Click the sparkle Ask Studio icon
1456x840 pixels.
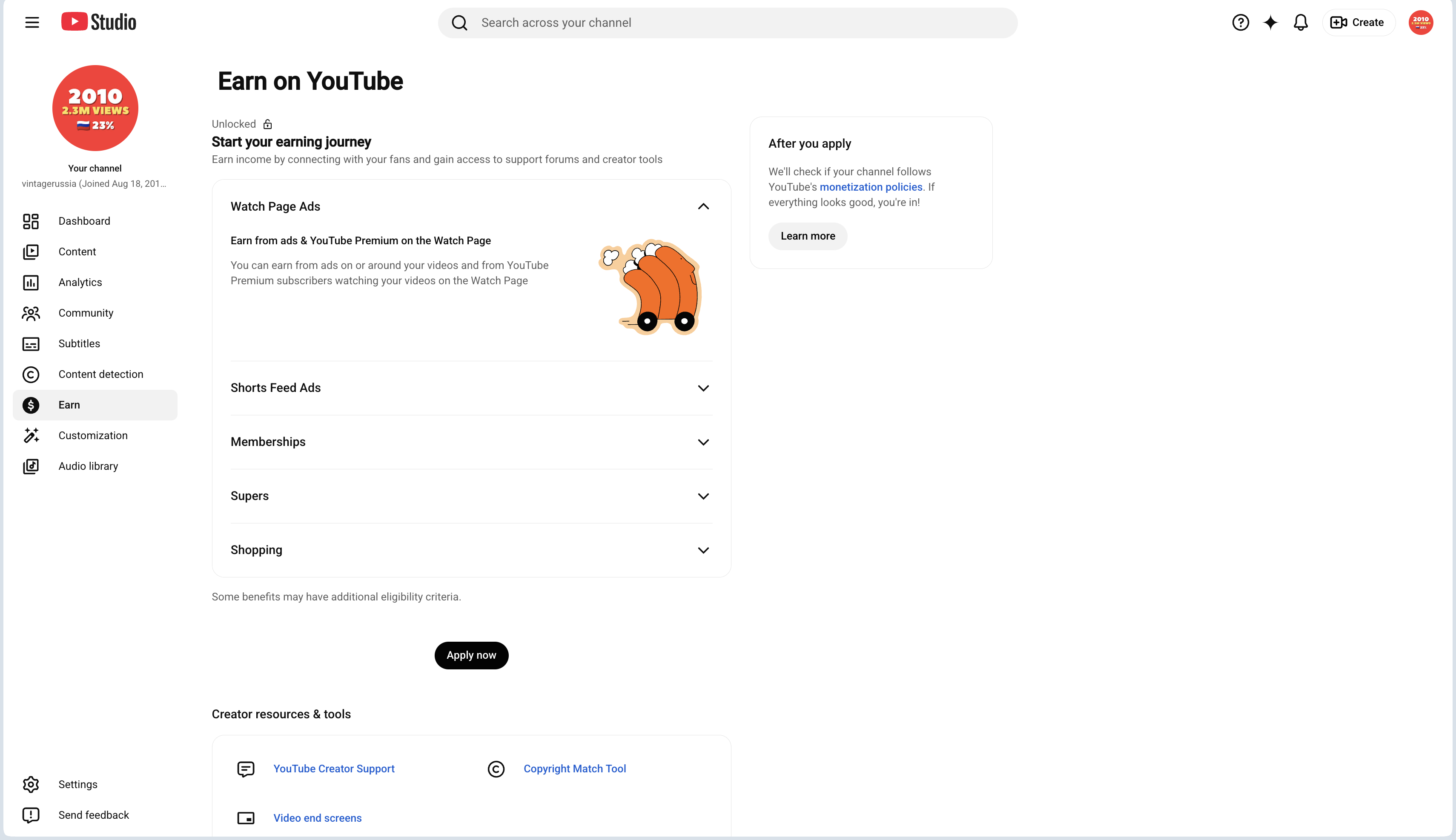[1270, 23]
